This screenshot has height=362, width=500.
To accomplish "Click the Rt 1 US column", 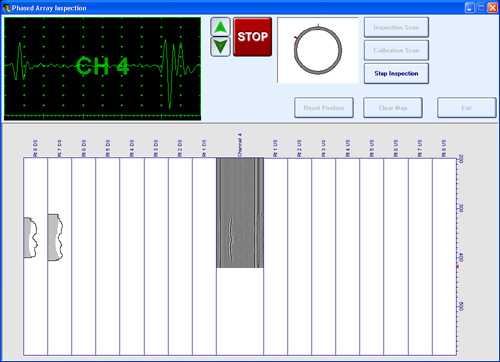I will (x=276, y=256).
